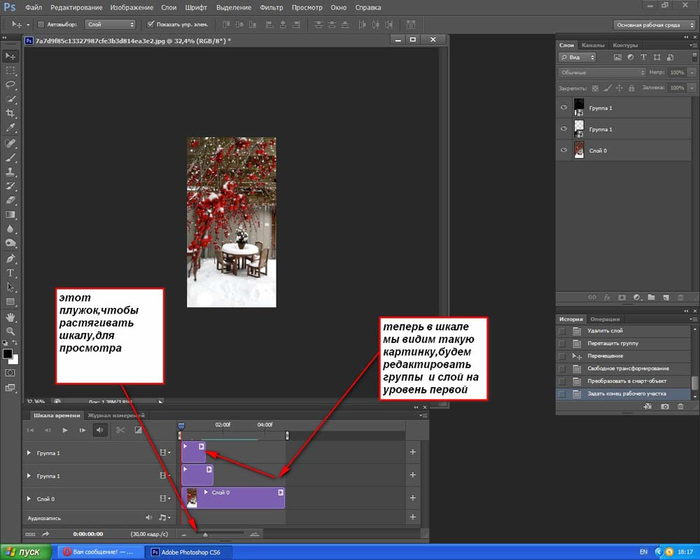Switch to Журнал измерений tab
The height and width of the screenshot is (560, 700).
click(116, 415)
